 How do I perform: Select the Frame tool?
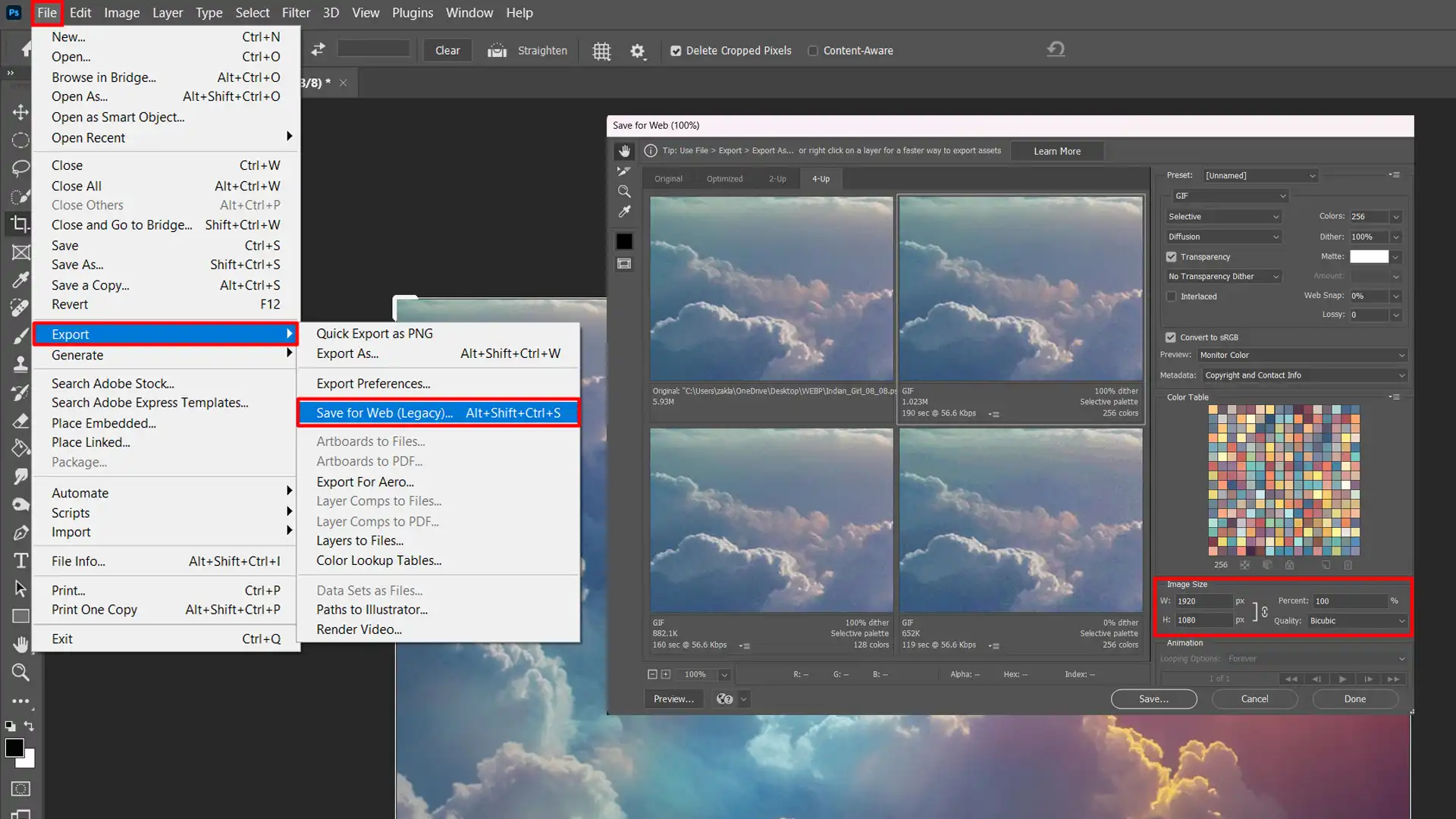coord(20,253)
